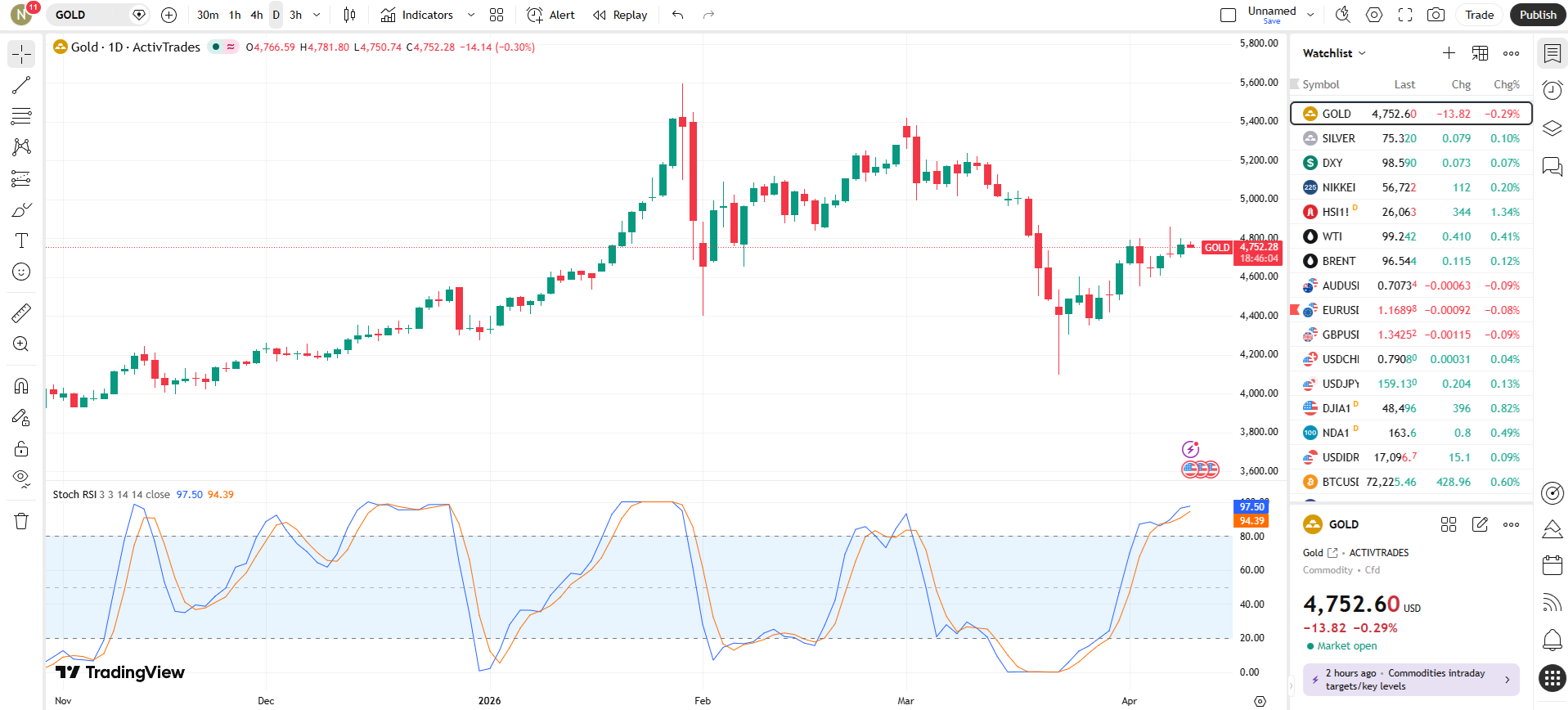
Task: Toggle magnet mode for drawings
Action: (x=21, y=386)
